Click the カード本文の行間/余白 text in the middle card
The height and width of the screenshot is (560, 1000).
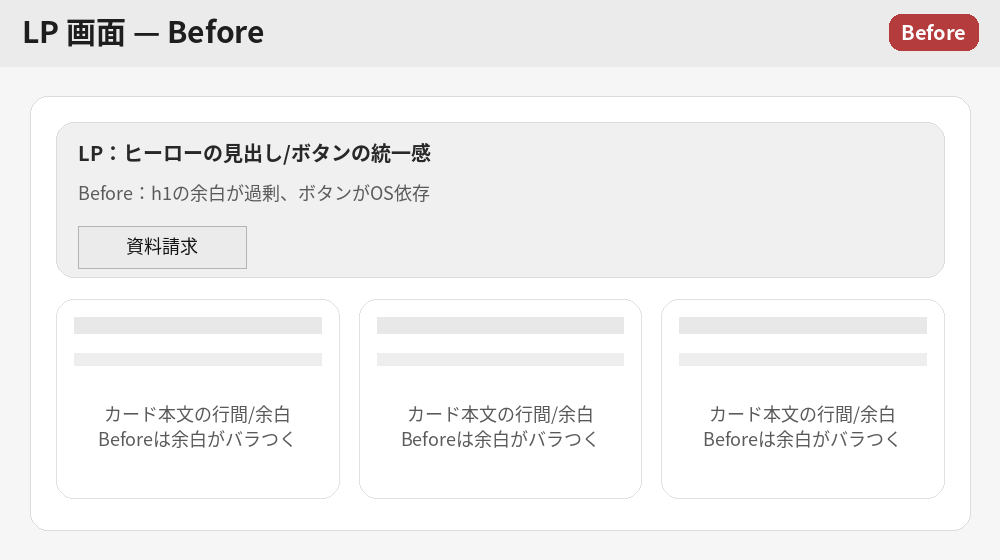(x=500, y=414)
